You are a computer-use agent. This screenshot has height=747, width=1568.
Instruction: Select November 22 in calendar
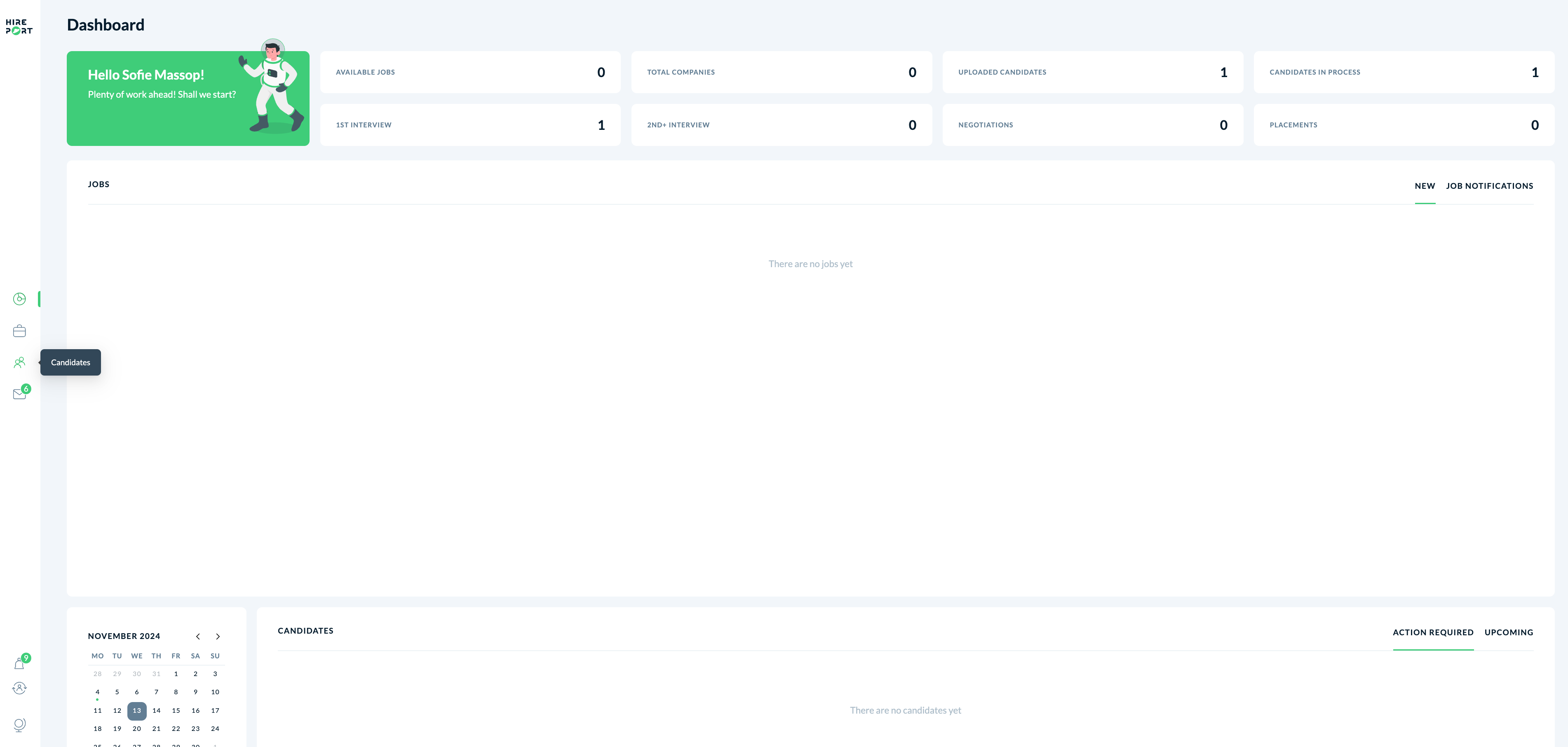coord(176,729)
